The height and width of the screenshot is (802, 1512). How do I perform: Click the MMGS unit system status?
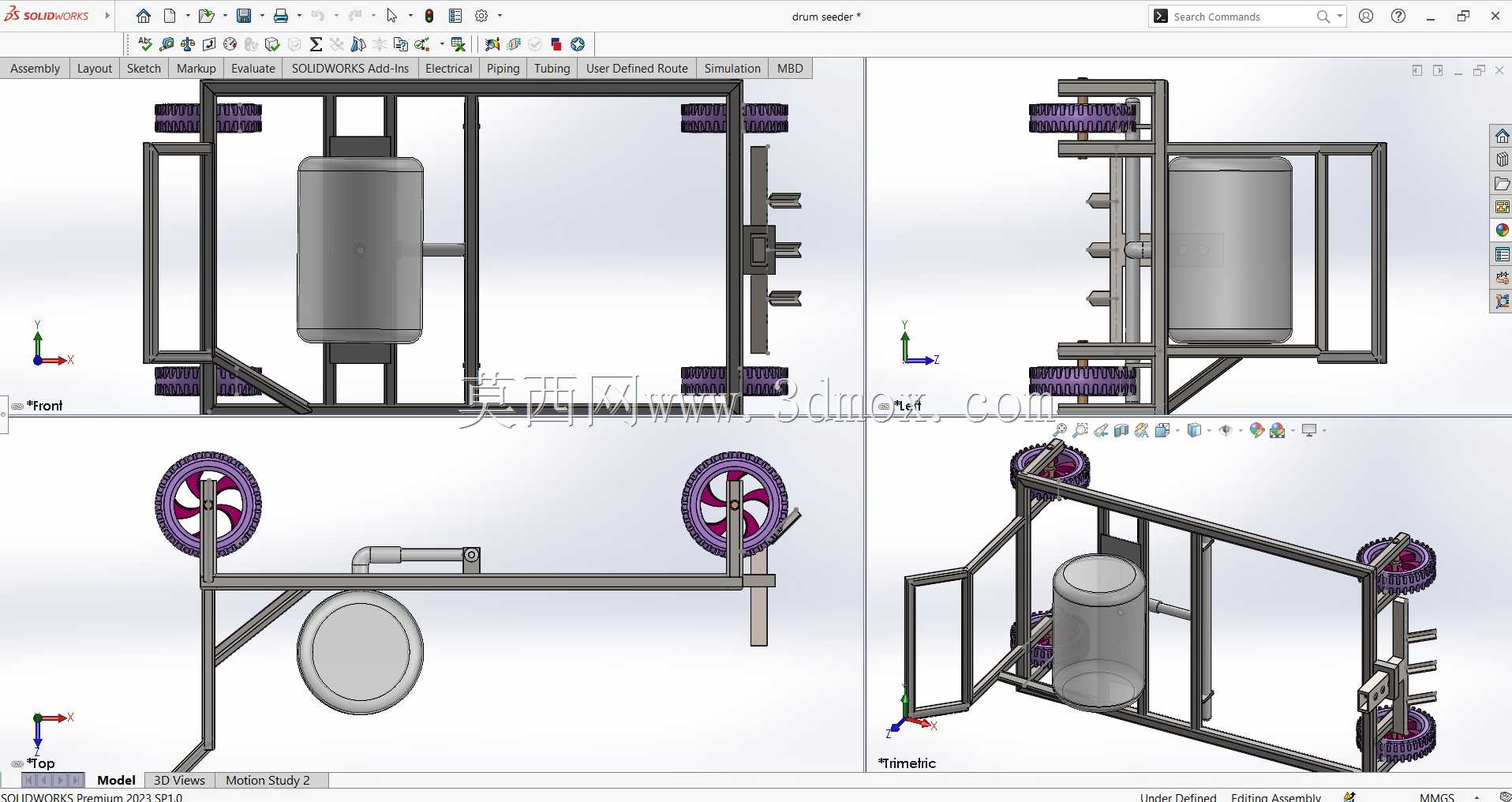1436,796
